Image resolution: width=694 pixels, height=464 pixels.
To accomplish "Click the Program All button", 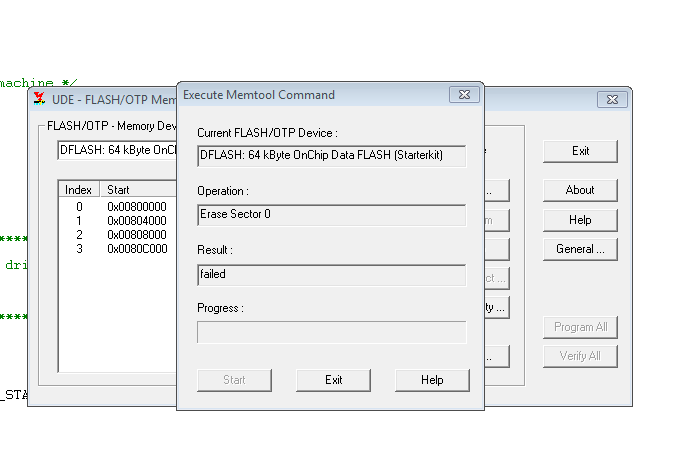I will pos(580,328).
